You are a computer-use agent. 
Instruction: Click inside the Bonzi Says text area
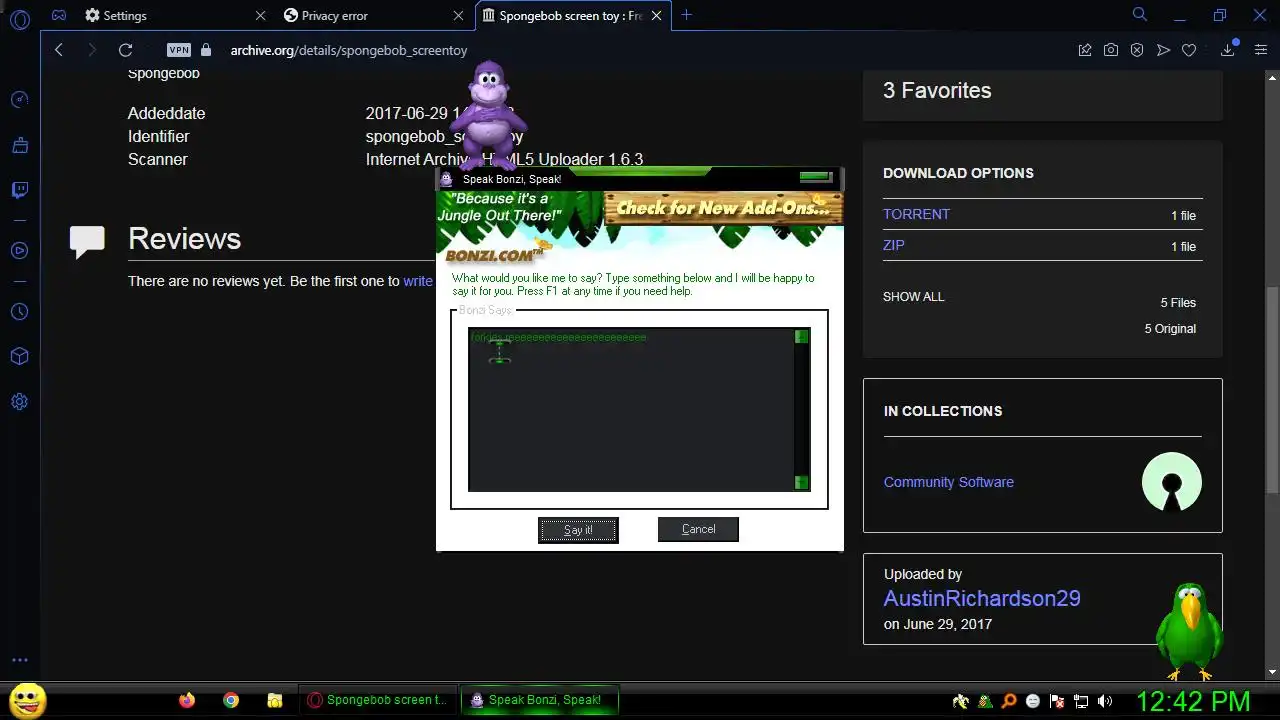pyautogui.click(x=631, y=410)
